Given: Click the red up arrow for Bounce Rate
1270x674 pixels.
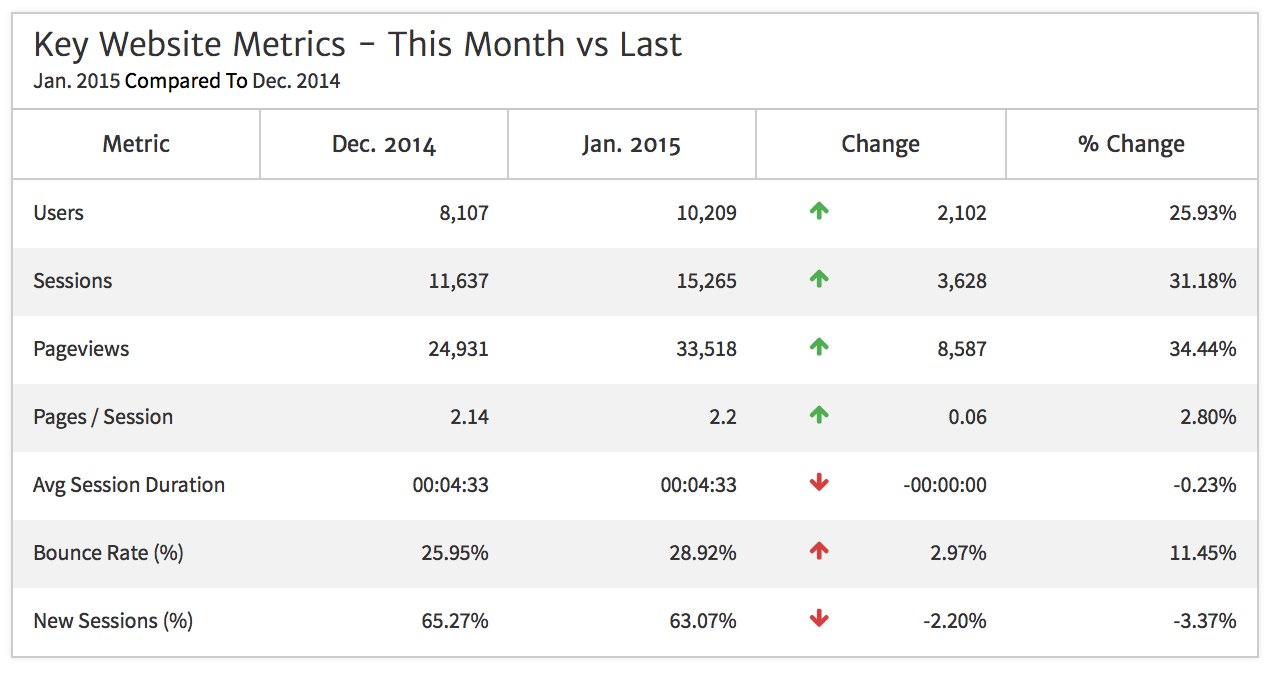Looking at the screenshot, I should tap(819, 552).
